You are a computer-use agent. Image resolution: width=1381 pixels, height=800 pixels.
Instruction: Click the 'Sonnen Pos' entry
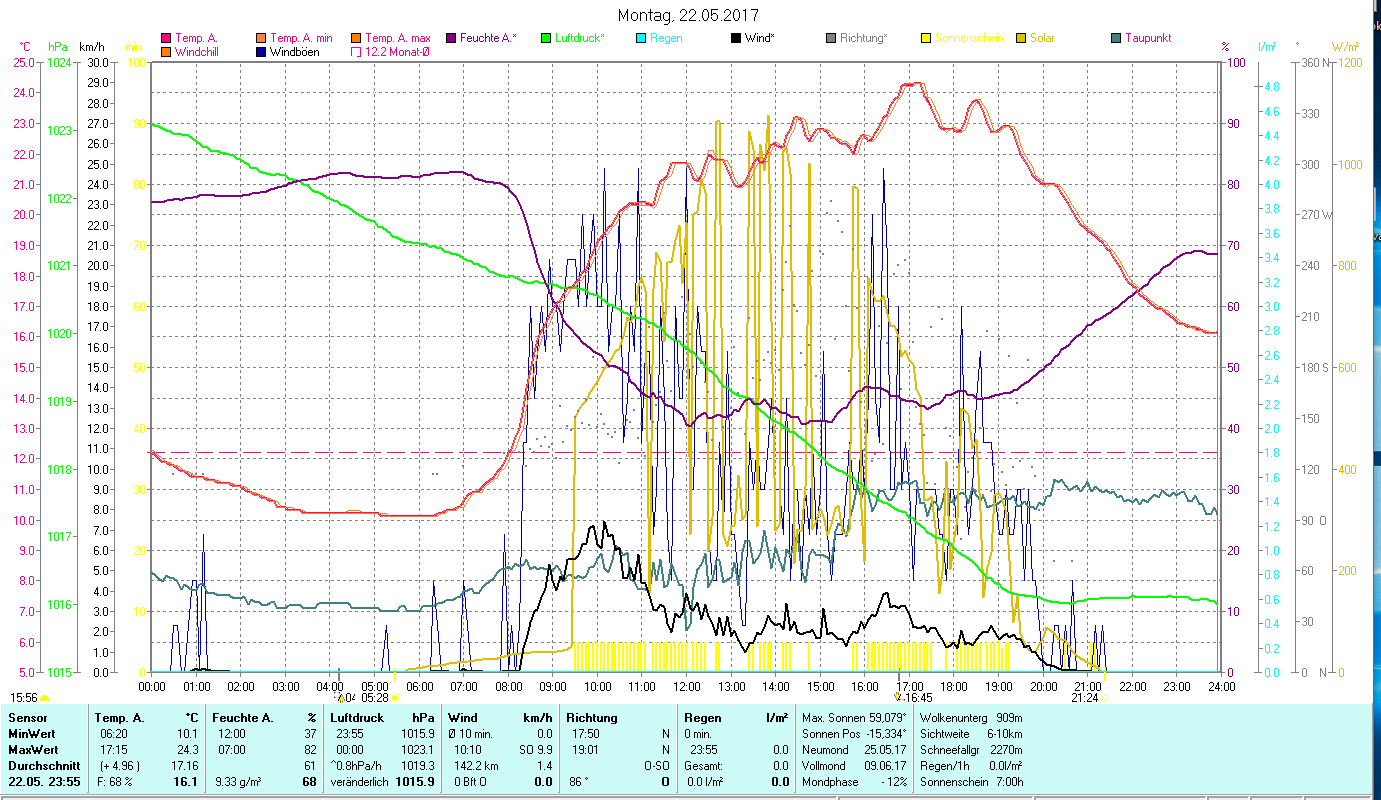coord(854,733)
